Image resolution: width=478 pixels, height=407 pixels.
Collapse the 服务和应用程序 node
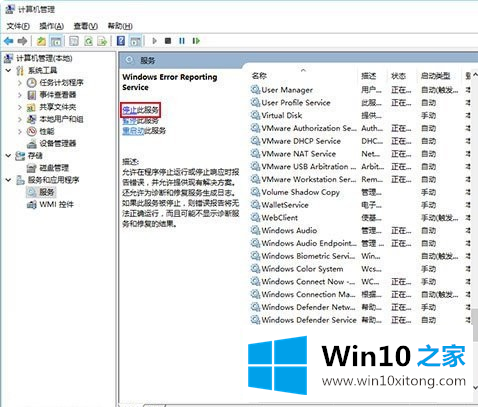[x=8, y=180]
